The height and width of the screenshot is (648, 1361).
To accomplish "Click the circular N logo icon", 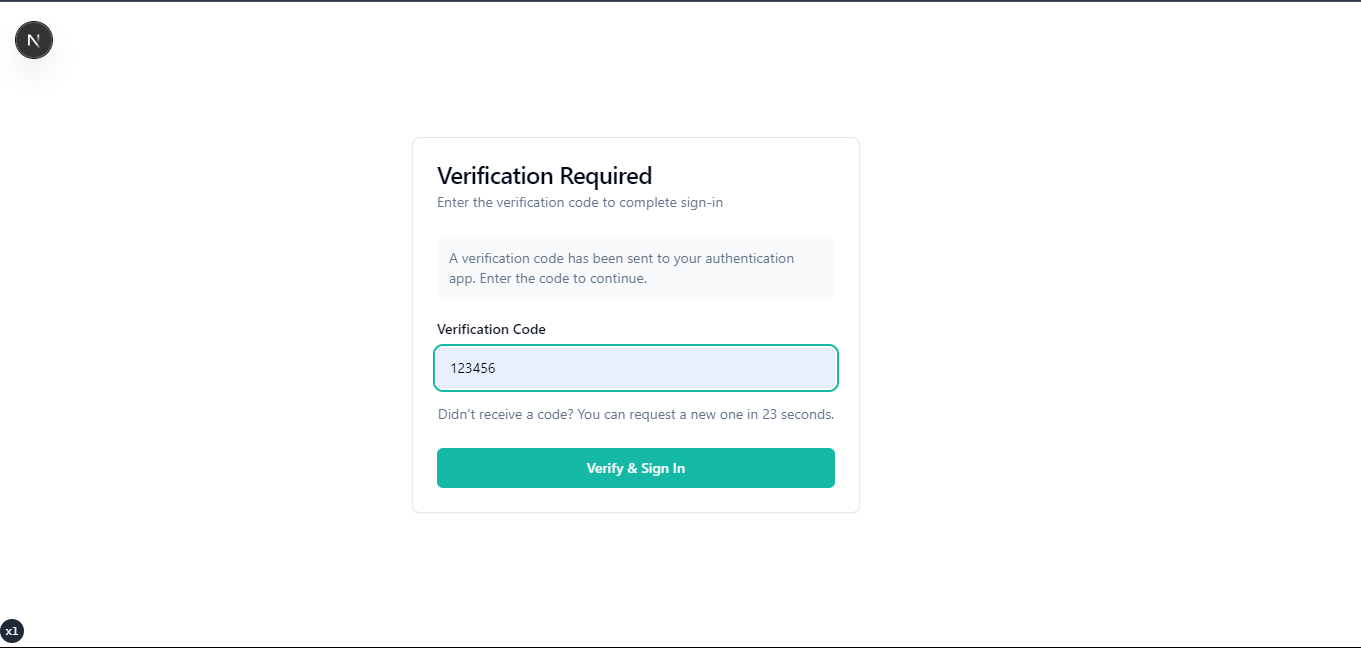I will (x=34, y=40).
